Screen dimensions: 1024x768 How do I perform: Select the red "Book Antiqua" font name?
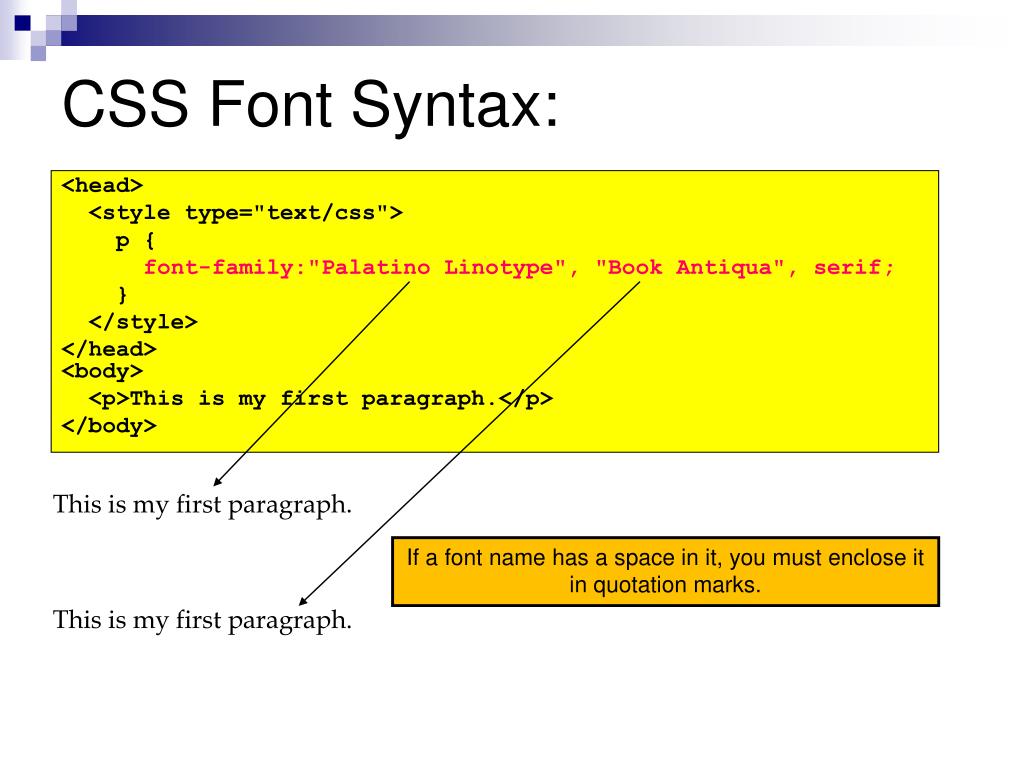coord(690,268)
